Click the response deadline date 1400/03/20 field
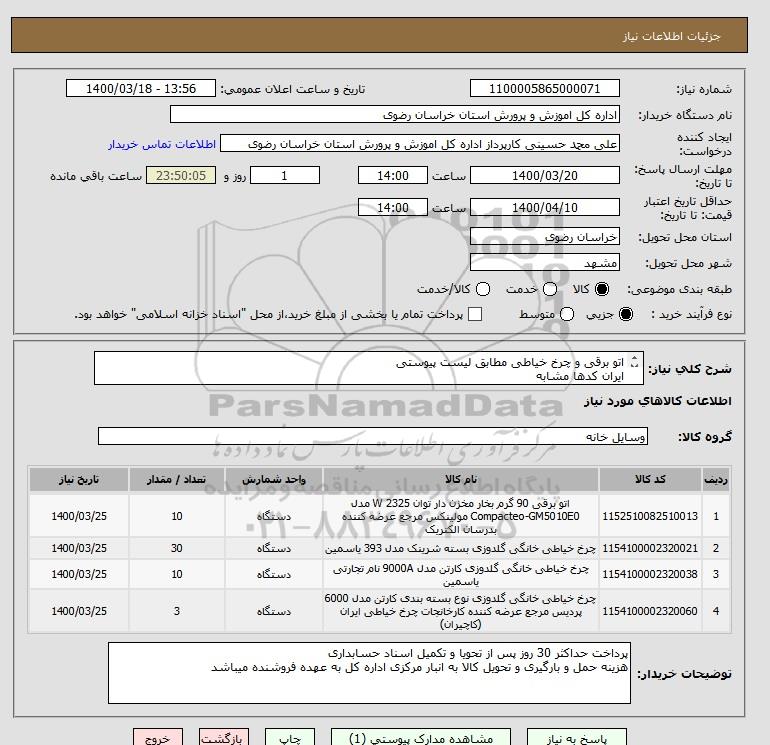This screenshot has width=770, height=745. click(x=545, y=176)
